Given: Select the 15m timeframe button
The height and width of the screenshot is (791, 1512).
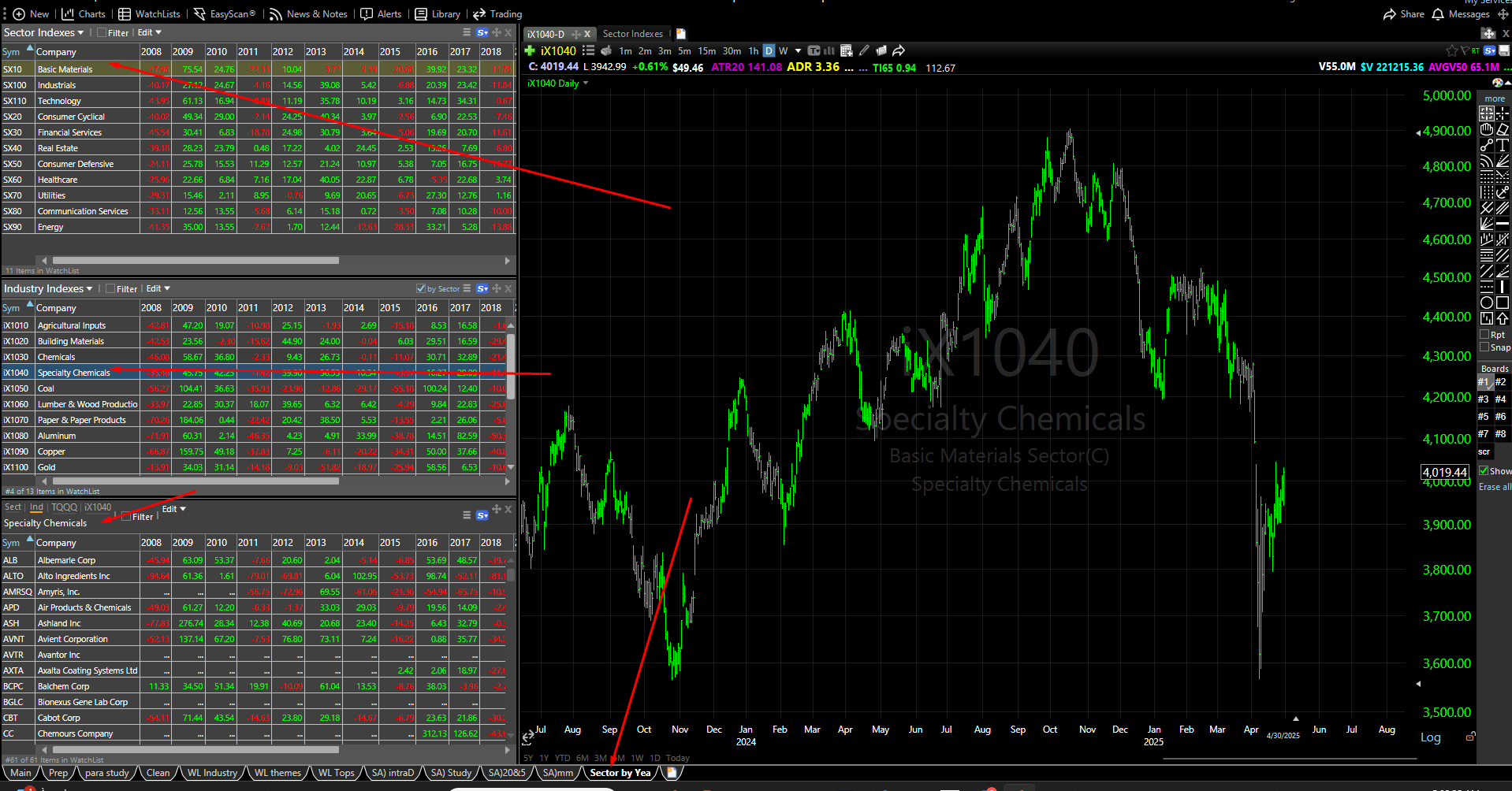Looking at the screenshot, I should (707, 51).
